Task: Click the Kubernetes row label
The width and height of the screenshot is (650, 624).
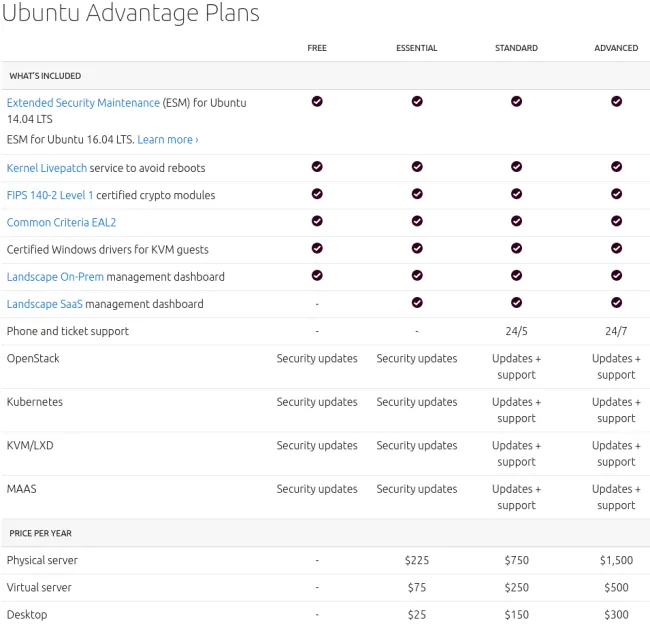Action: click(35, 402)
